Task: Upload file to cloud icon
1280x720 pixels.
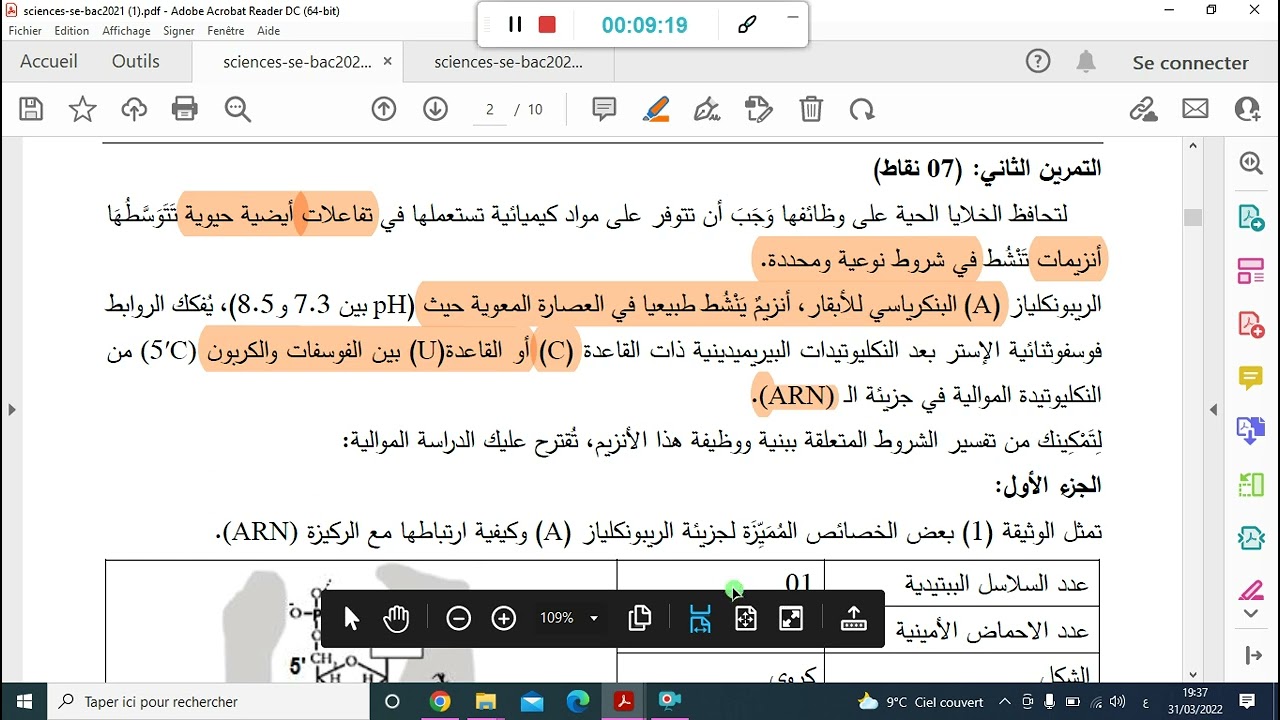Action: point(134,109)
